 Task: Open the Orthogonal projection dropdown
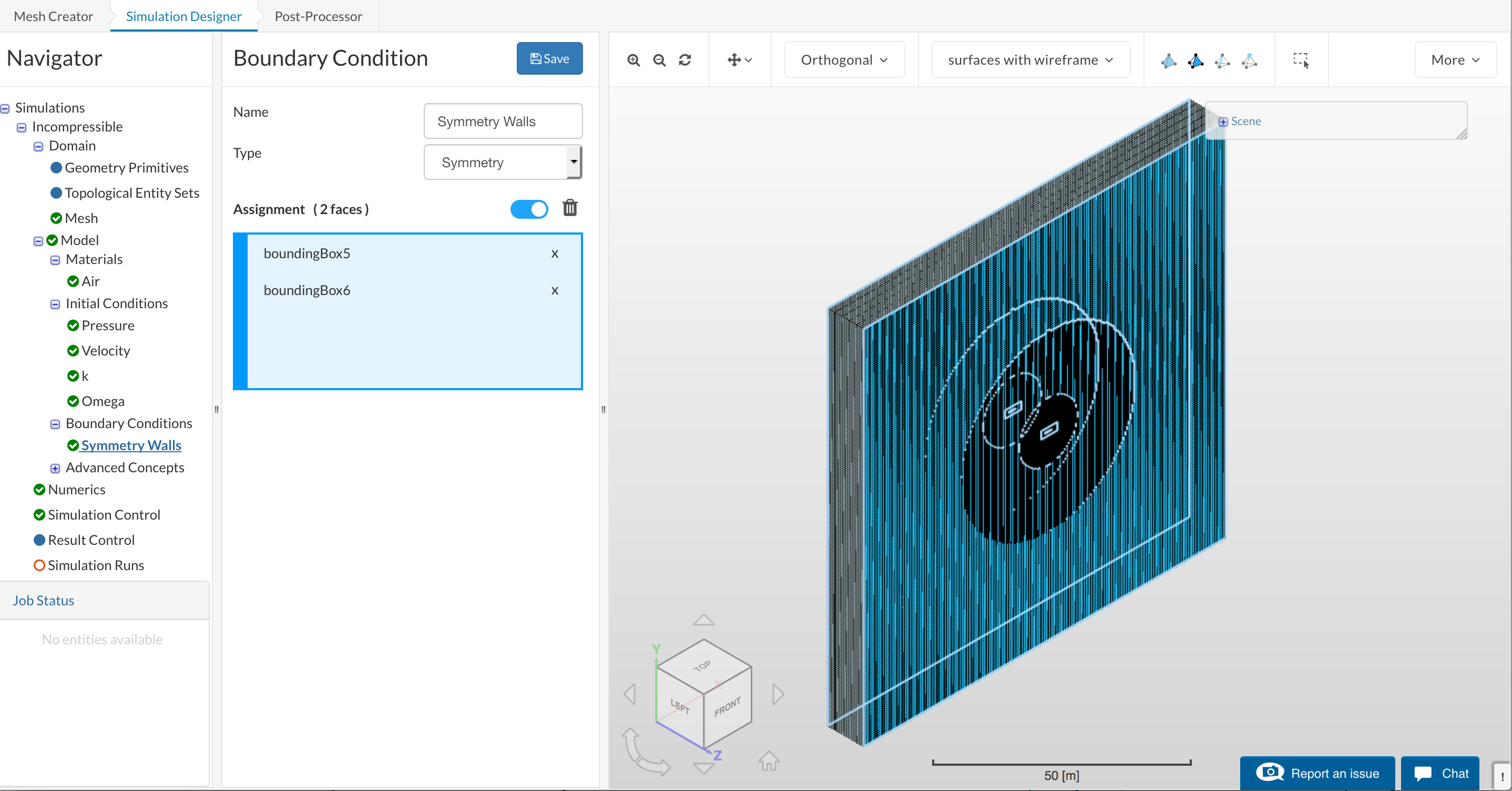pyautogui.click(x=843, y=60)
